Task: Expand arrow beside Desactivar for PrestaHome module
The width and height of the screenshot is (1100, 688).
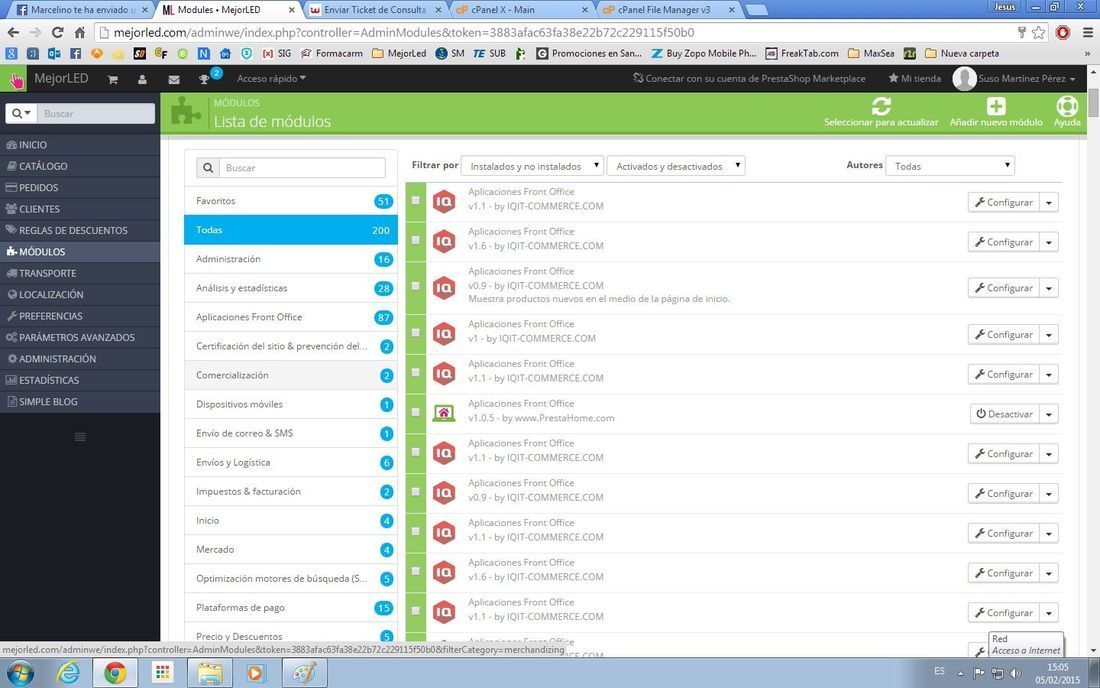Action: 1049,414
